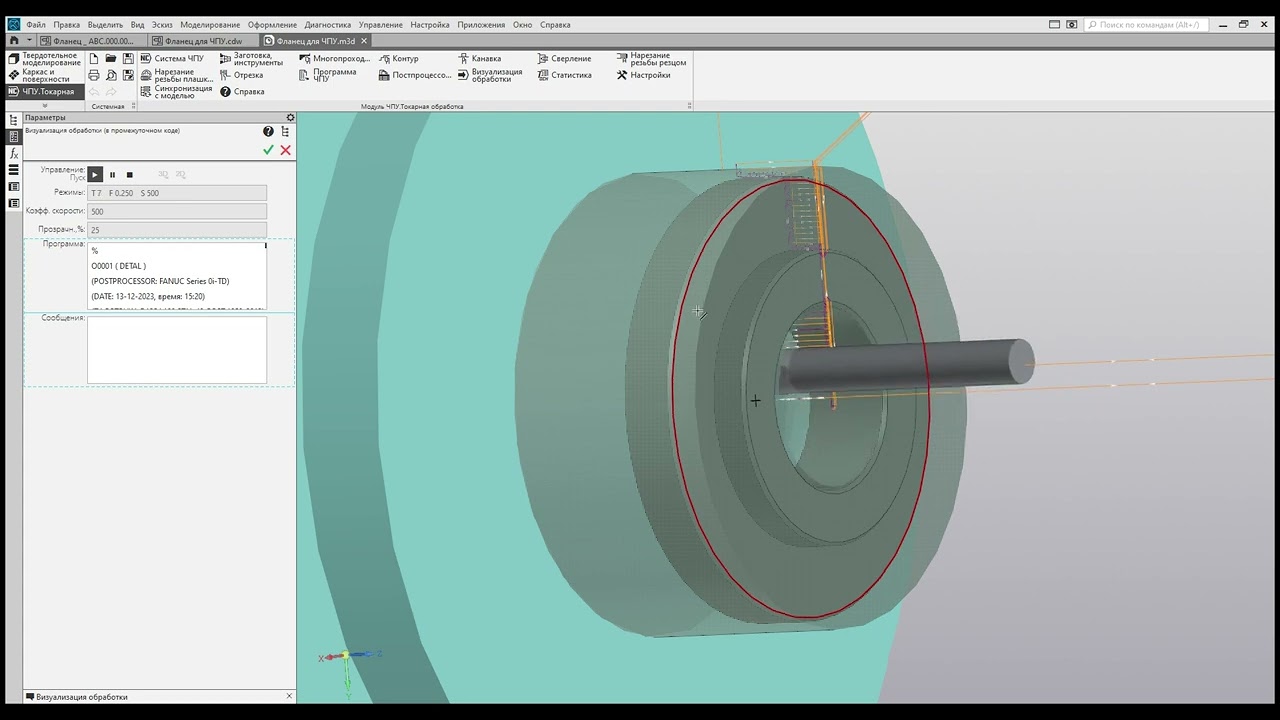
Task: Start playback with Пуск button
Action: 95,174
